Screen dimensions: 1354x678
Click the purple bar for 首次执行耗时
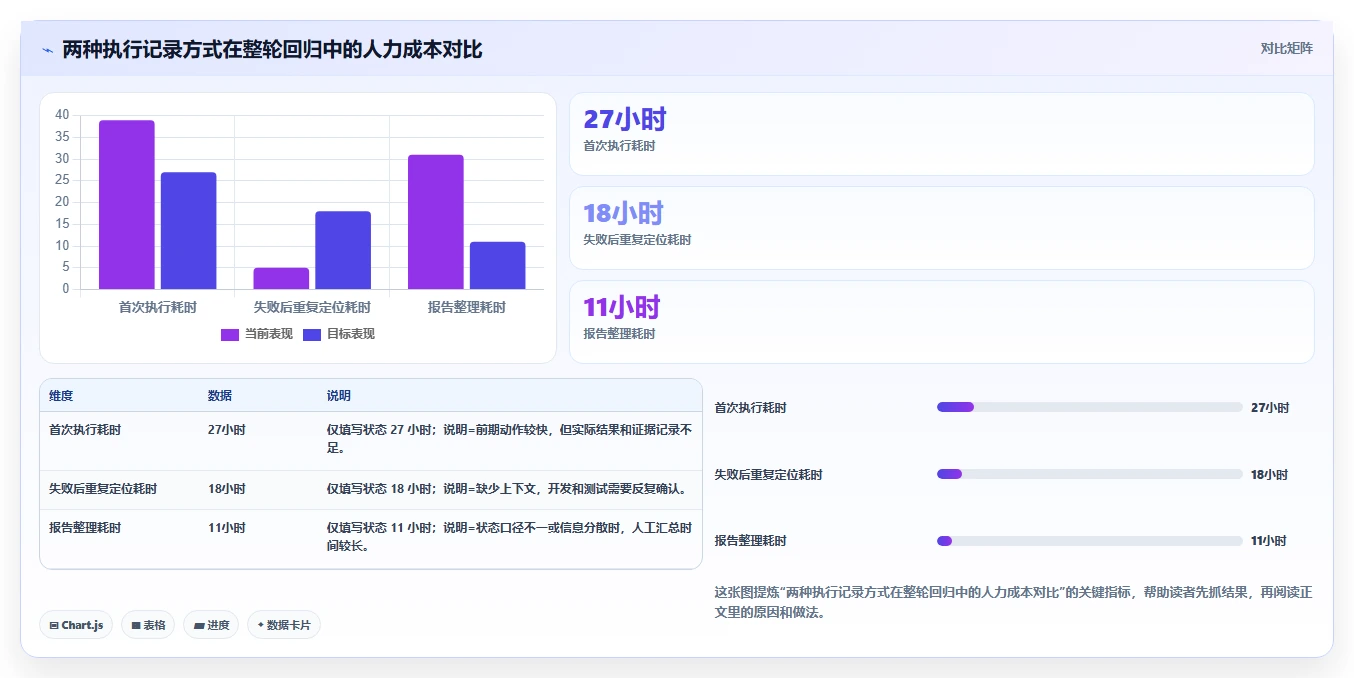point(127,205)
